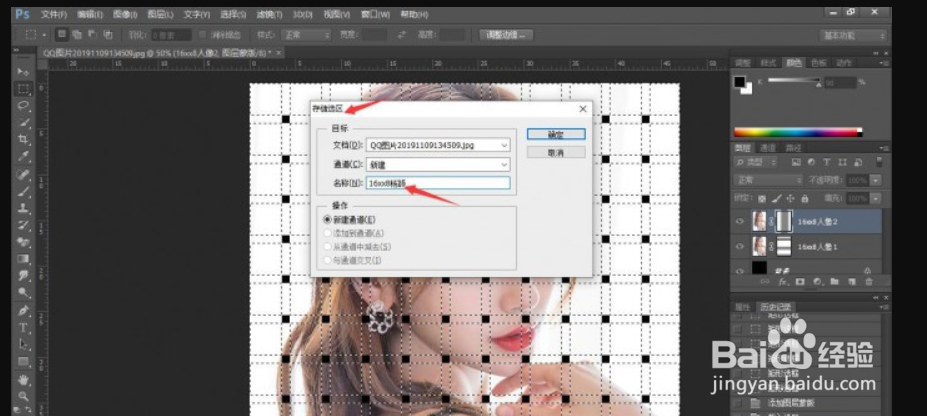The width and height of the screenshot is (927, 416).
Task: Hide the 16xx8人像2 layer eye icon
Action: pyautogui.click(x=740, y=221)
